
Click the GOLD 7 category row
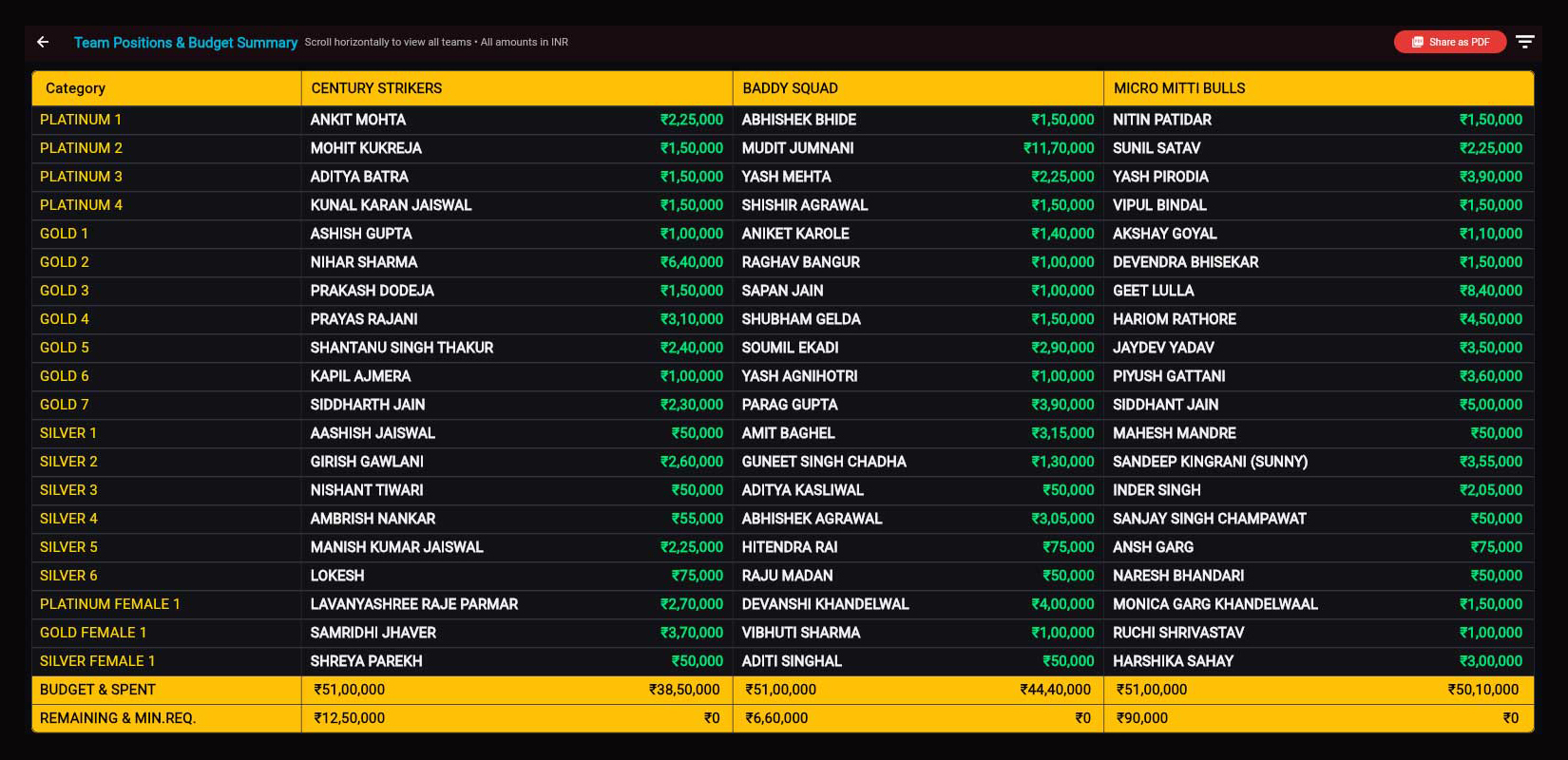coord(65,405)
